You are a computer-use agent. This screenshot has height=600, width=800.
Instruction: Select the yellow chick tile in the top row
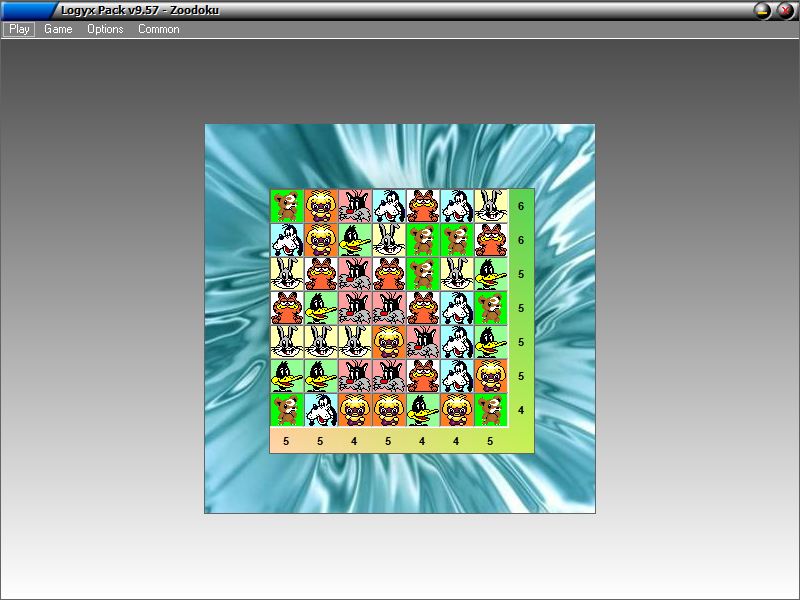pyautogui.click(x=321, y=206)
